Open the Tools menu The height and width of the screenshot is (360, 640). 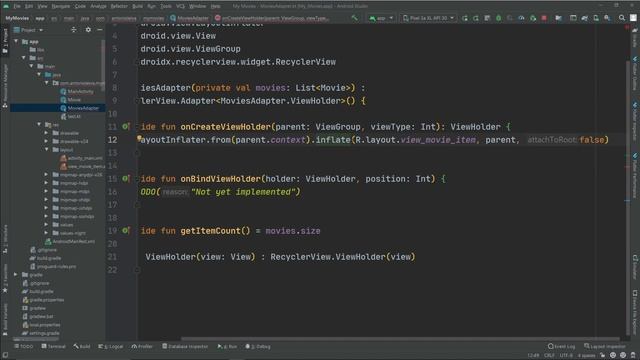166,6
